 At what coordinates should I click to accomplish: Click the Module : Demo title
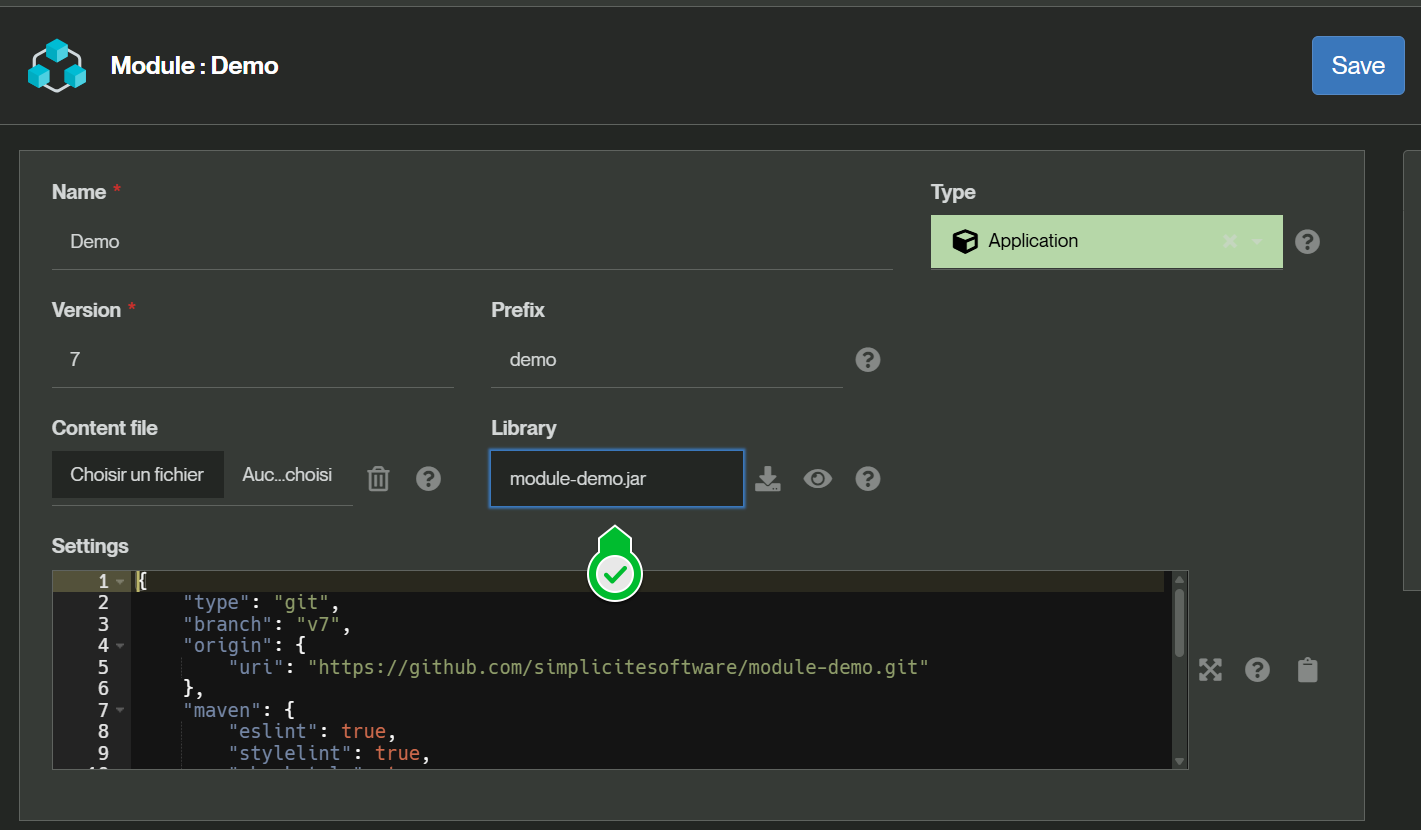195,66
